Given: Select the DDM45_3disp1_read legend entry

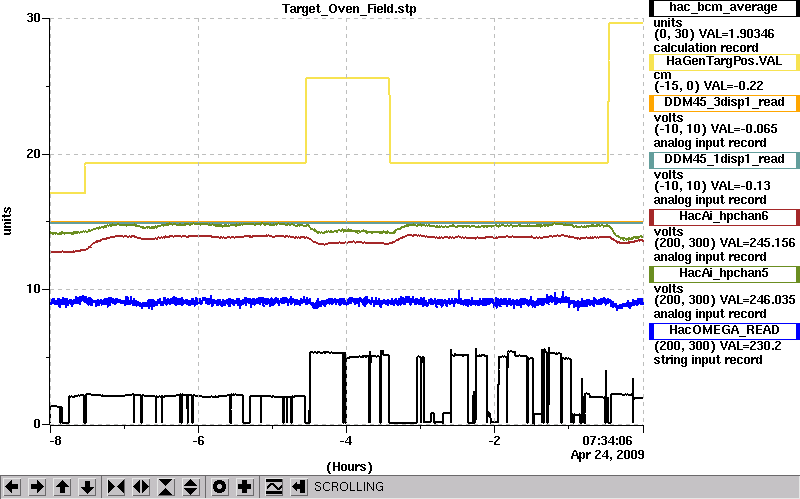Looking at the screenshot, I should pos(723,103).
